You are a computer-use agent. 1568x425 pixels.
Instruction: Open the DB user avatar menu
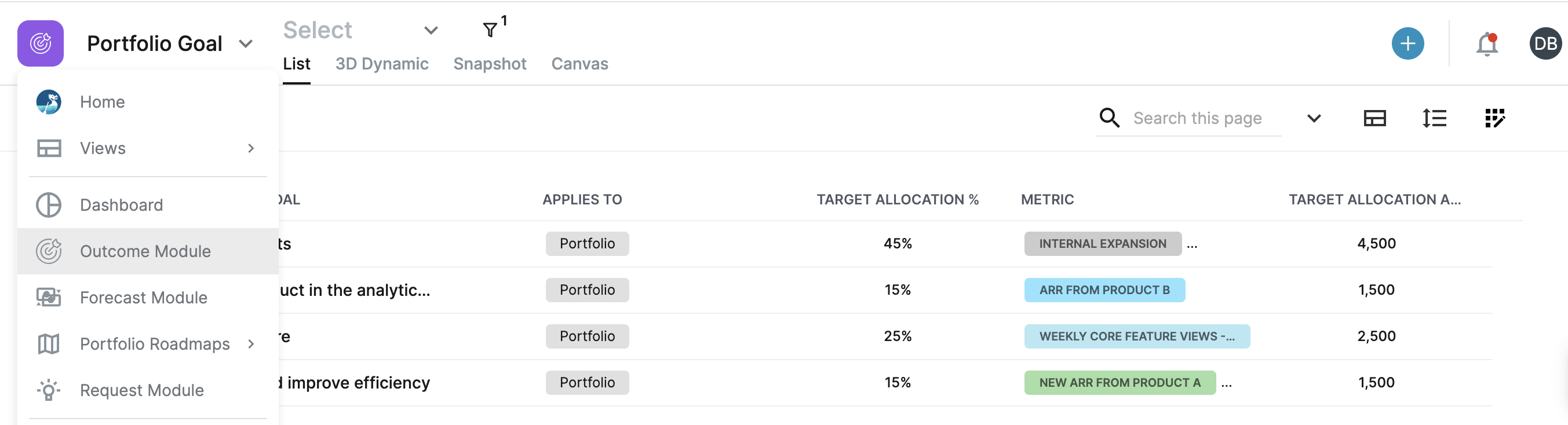tap(1545, 44)
